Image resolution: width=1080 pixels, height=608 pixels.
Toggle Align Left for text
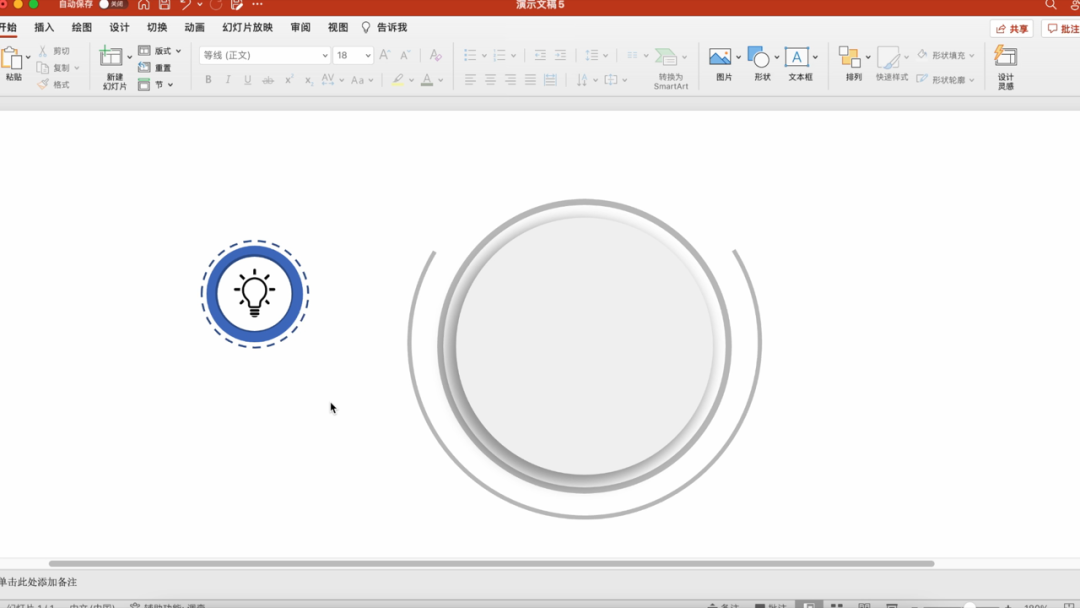coord(470,80)
